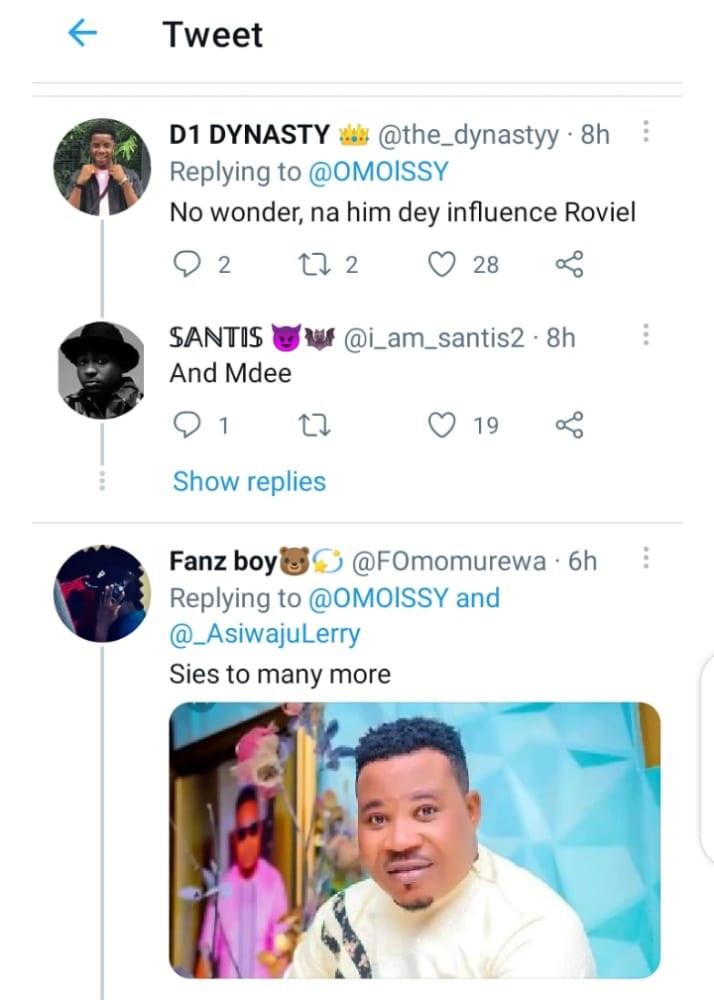Open more options for D1 DYNASTY's tweet
Image resolution: width=714 pixels, height=1000 pixels.
click(x=646, y=132)
